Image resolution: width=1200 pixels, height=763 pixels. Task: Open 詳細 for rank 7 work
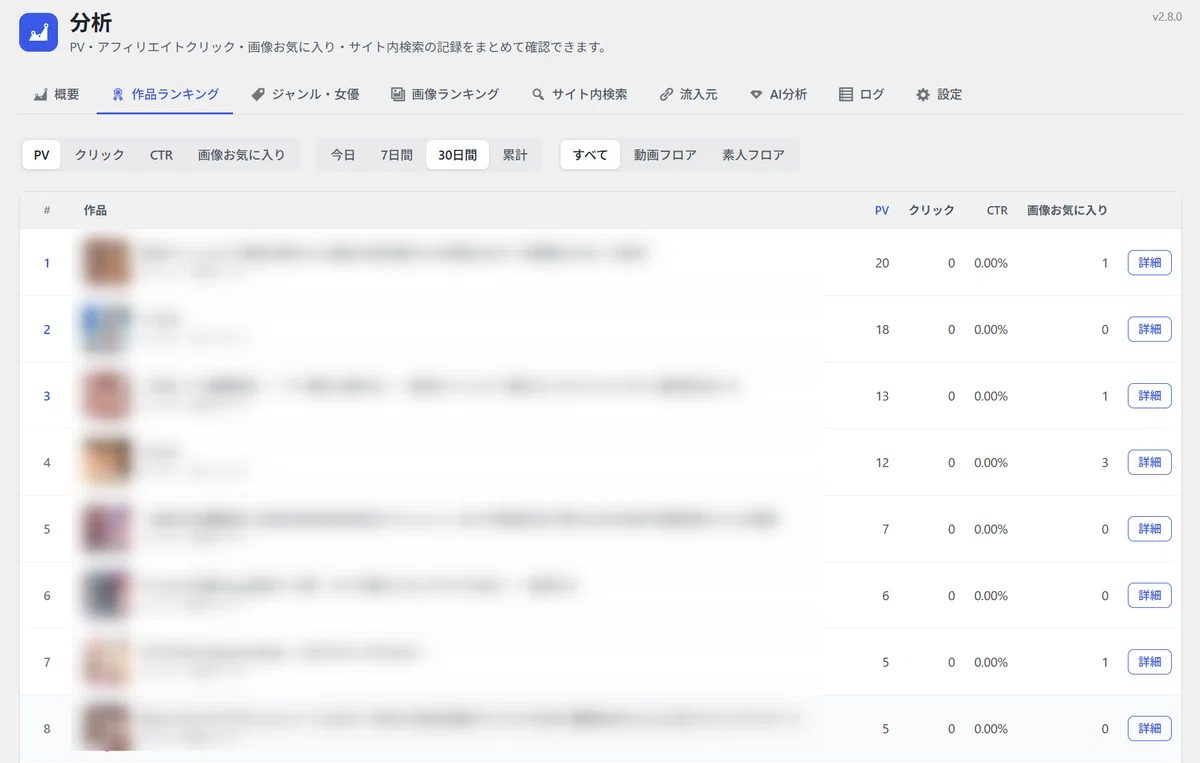tap(1150, 662)
